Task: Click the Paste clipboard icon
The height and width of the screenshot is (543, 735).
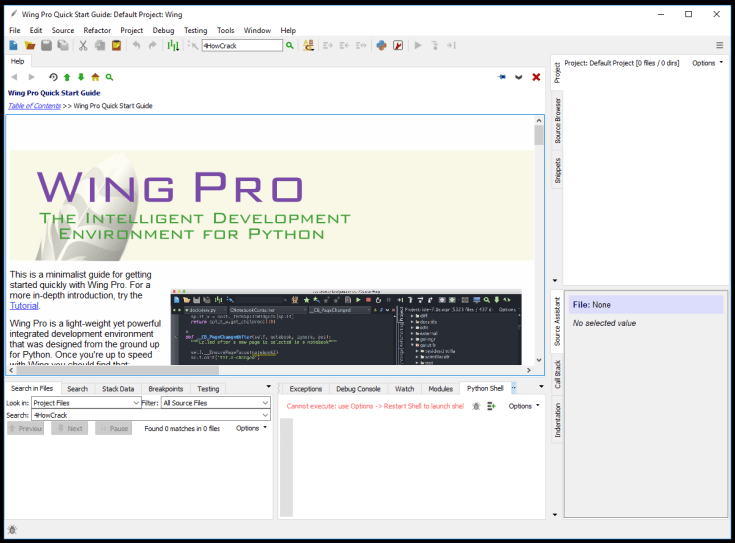Action: pyautogui.click(x=116, y=45)
